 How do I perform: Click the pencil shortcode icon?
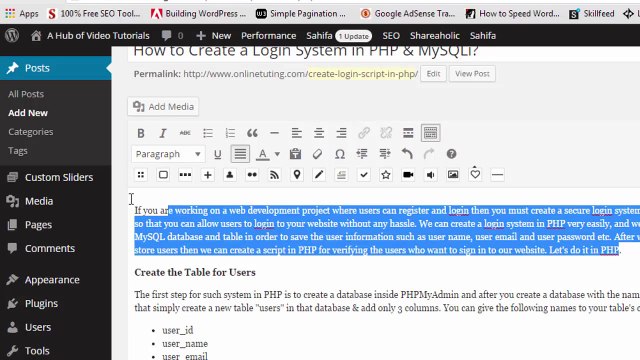319,175
